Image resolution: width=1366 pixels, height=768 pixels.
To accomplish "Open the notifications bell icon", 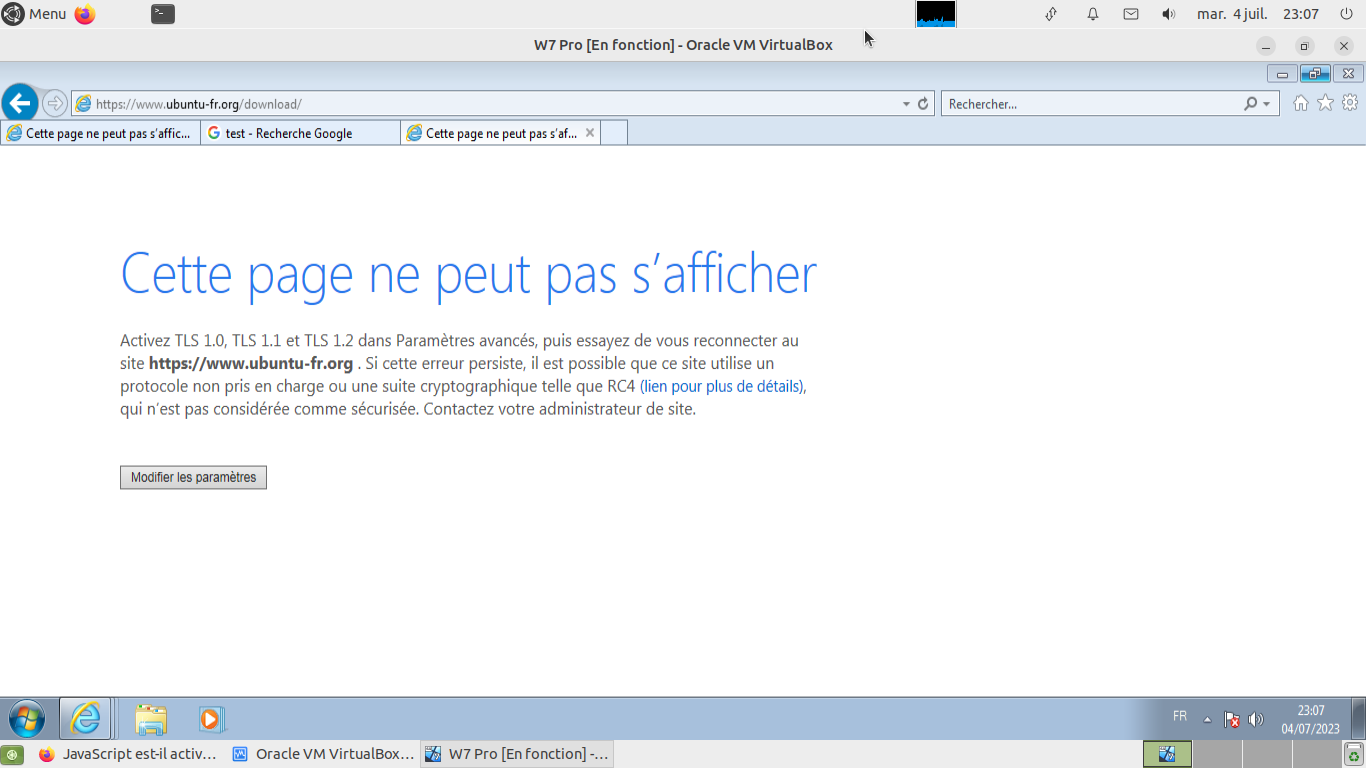I will pos(1093,14).
